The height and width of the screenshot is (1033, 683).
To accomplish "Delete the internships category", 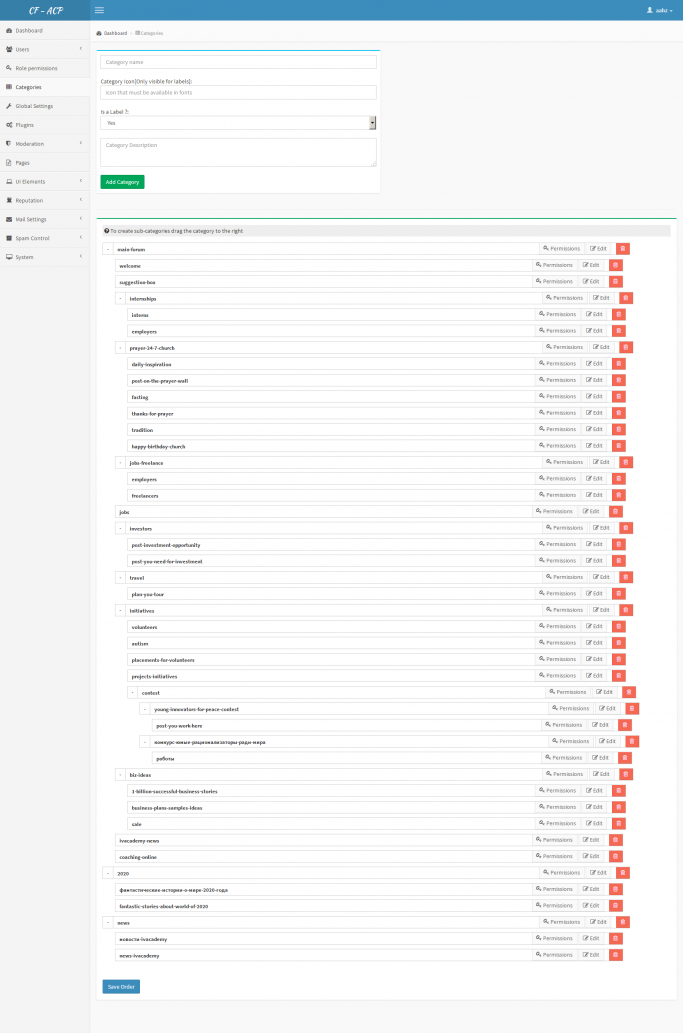I will tap(626, 298).
